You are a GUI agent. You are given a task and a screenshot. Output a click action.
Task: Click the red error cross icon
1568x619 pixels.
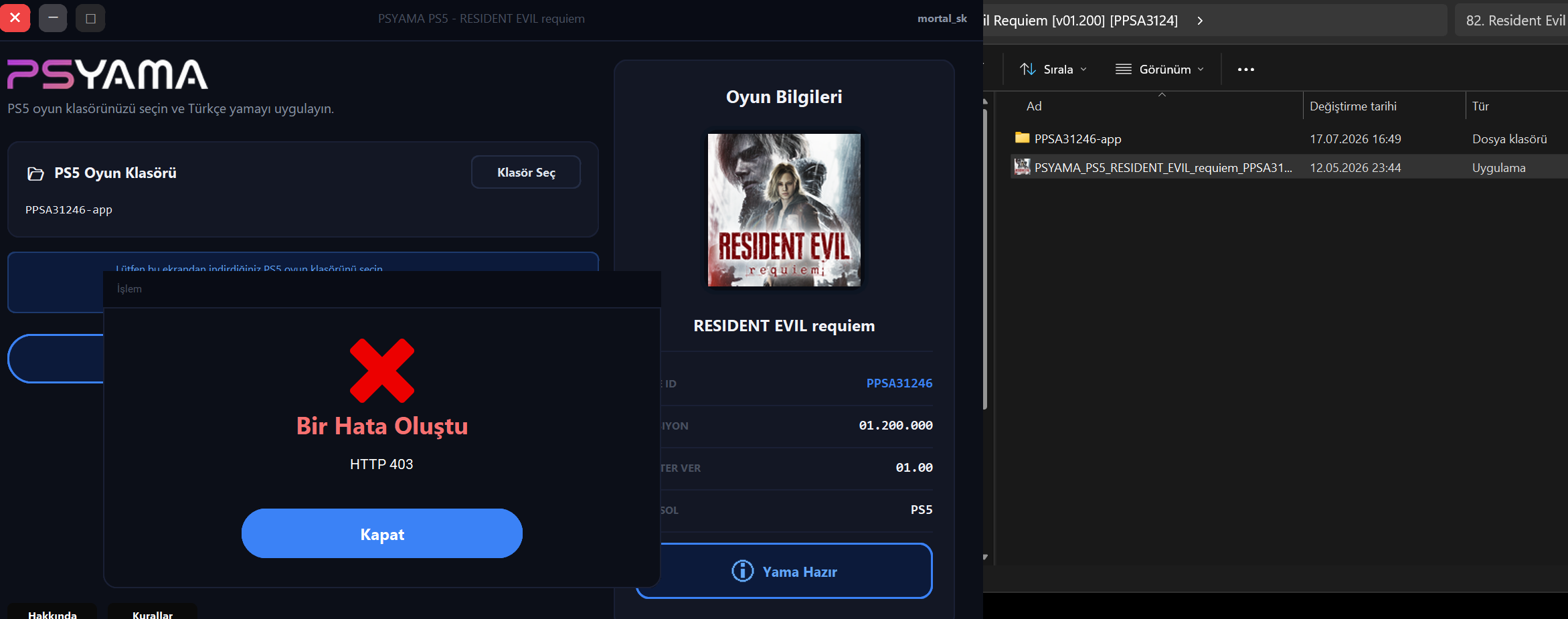(382, 371)
